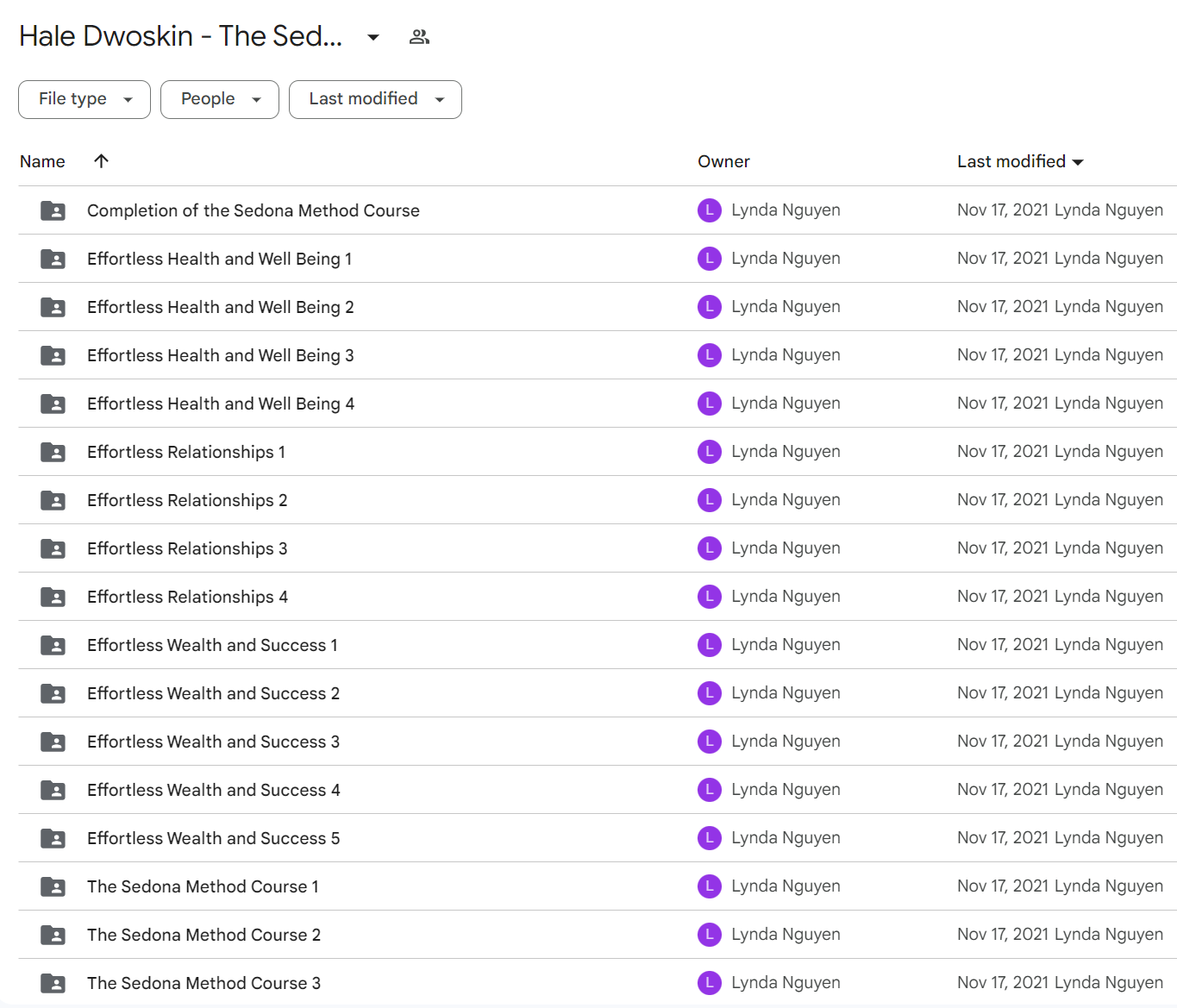Click folder icon for Effortless Health and Well Being 1
Screen dimensions: 1177x1008
point(53,259)
